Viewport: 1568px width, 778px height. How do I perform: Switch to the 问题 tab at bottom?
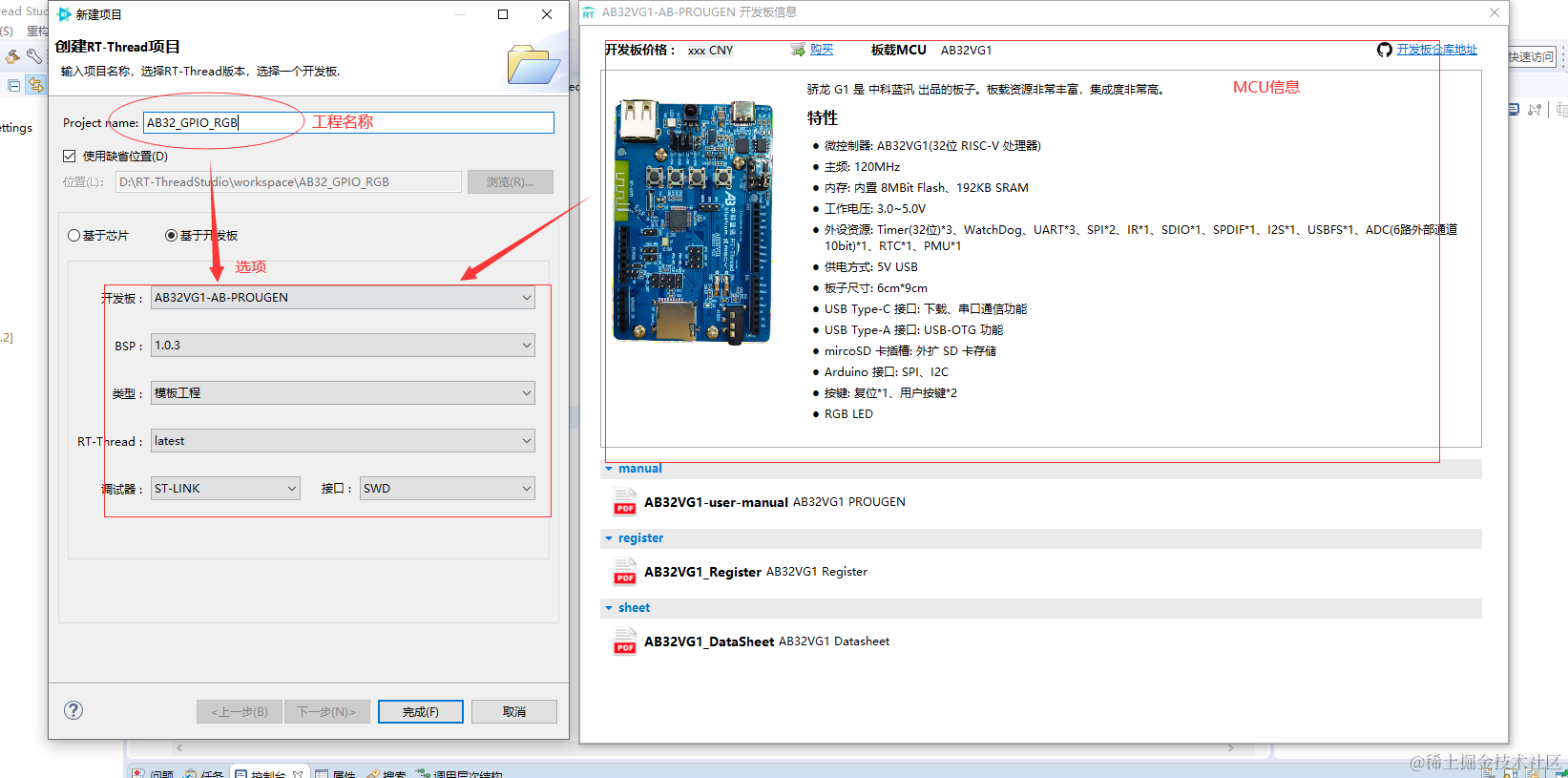pyautogui.click(x=153, y=772)
